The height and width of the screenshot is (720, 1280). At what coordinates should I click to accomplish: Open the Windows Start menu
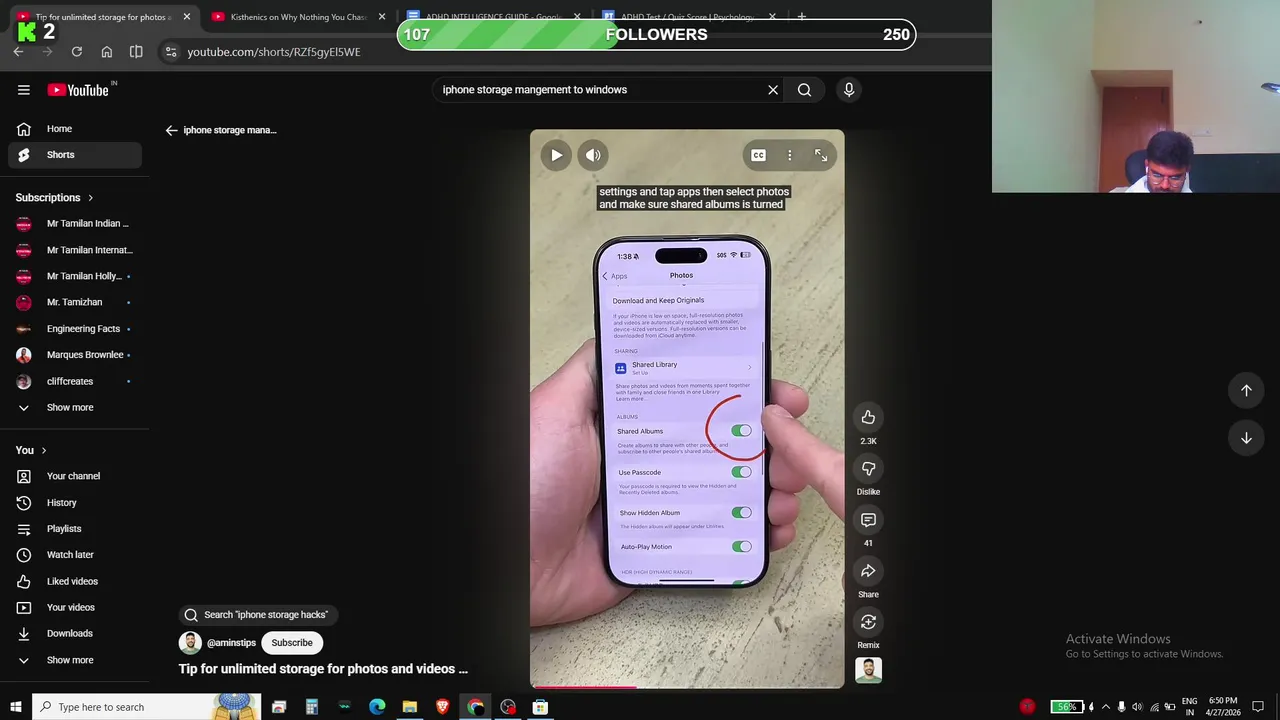(x=15, y=707)
